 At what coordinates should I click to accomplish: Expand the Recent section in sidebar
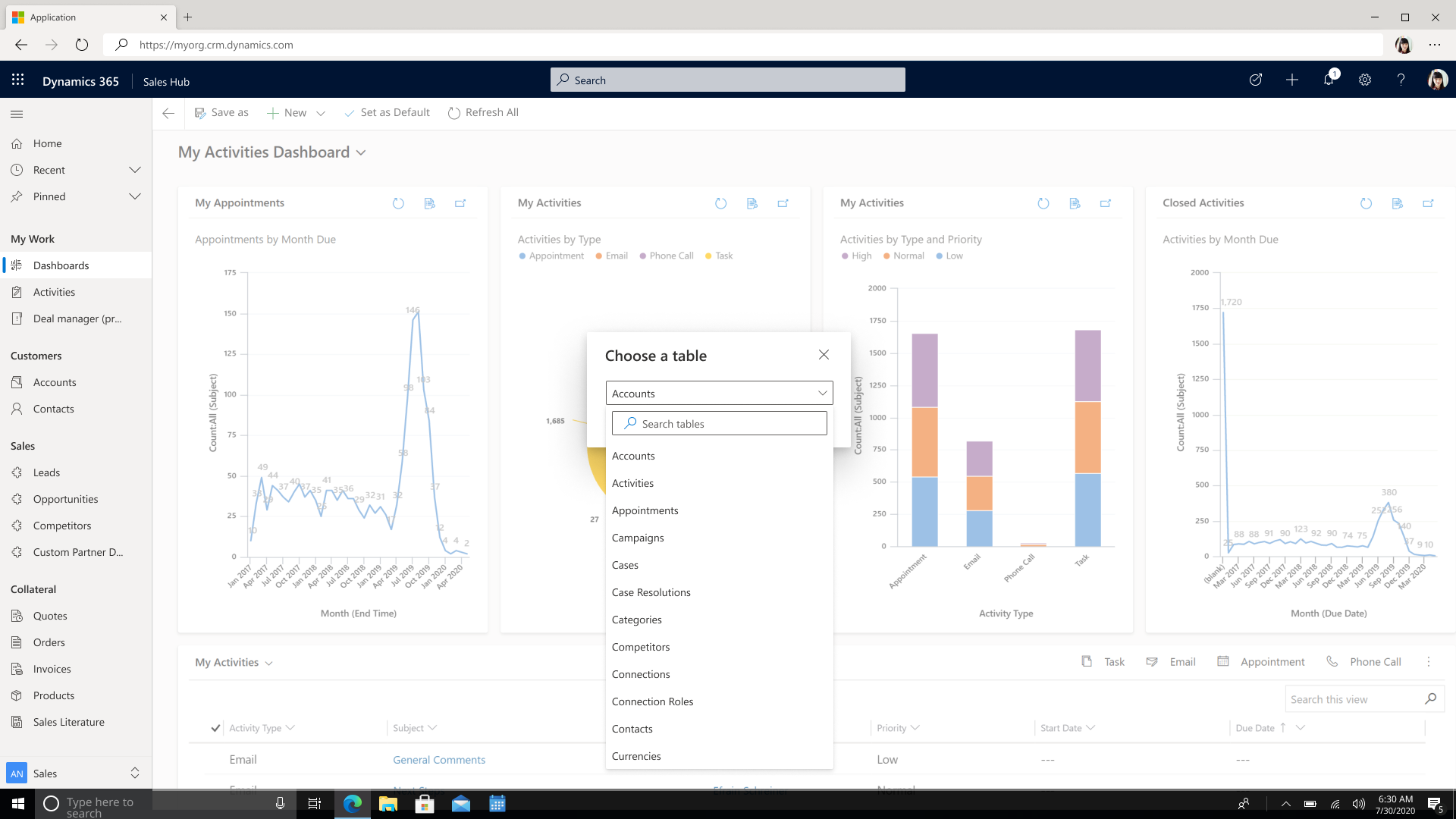[135, 170]
